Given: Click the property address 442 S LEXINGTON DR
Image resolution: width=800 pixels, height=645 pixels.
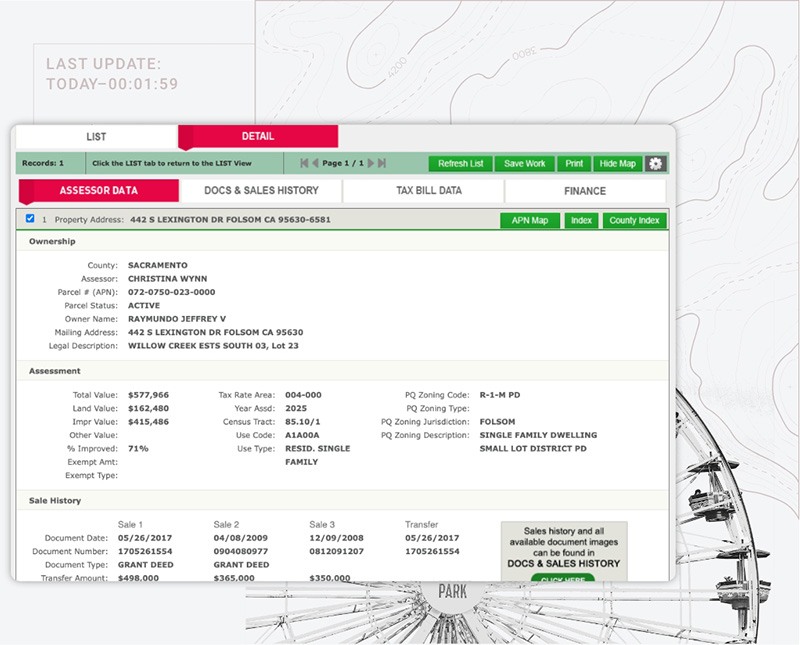Looking at the screenshot, I should [231, 219].
